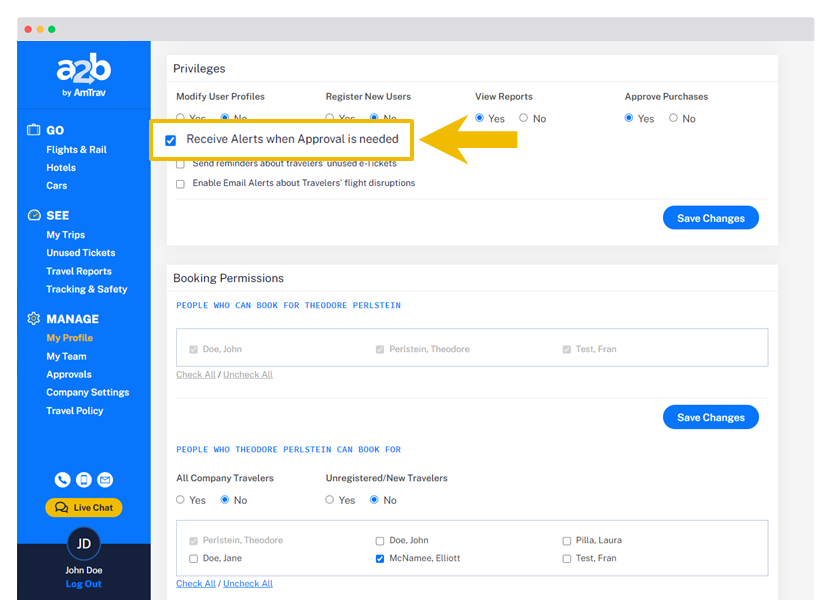Screen dimensions: 832x600
Task: Select Yes for Unregistered/New Travelers
Action: pos(330,500)
